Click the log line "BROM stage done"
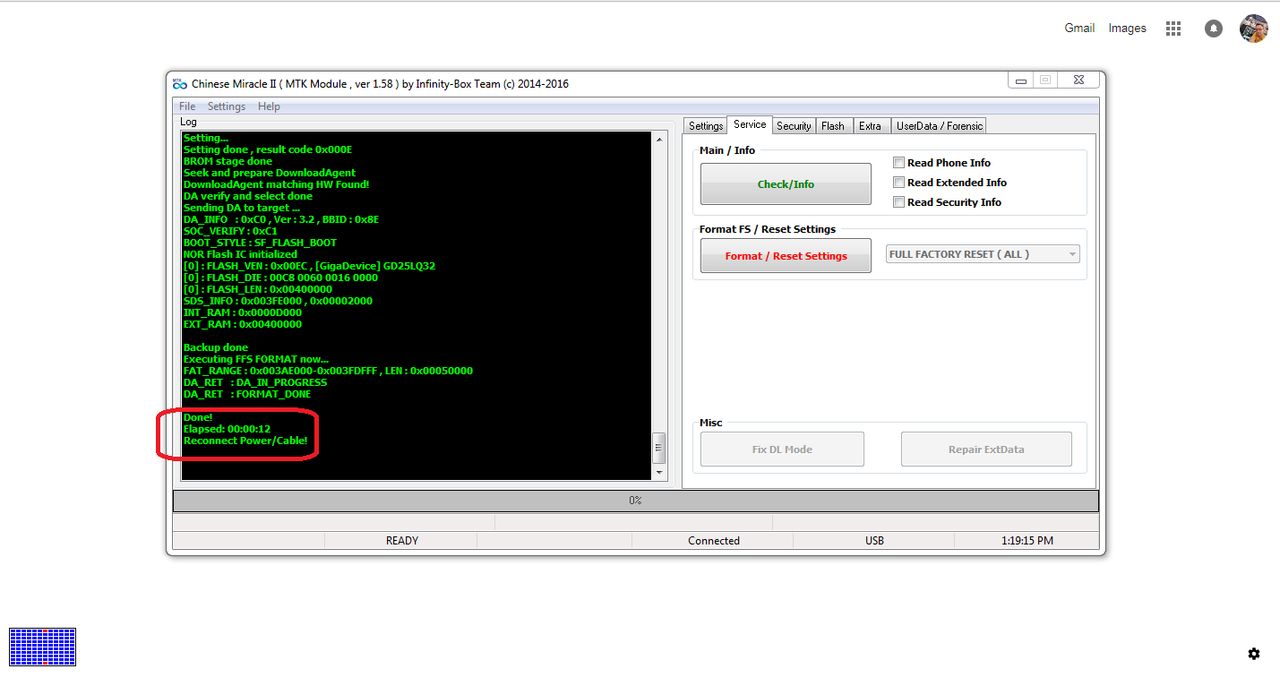The image size is (1280, 676). pos(227,161)
